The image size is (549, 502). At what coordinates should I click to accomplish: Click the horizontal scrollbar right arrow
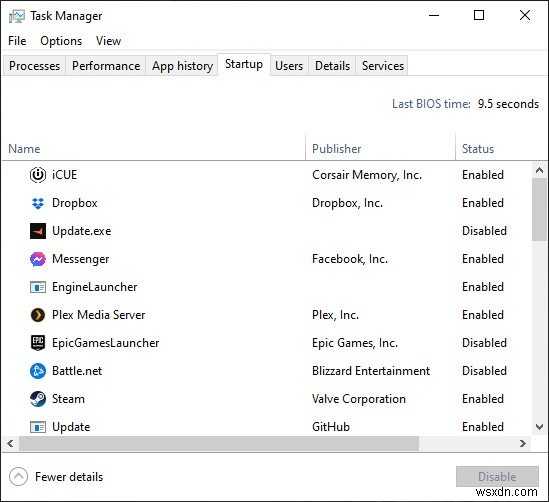pos(523,444)
